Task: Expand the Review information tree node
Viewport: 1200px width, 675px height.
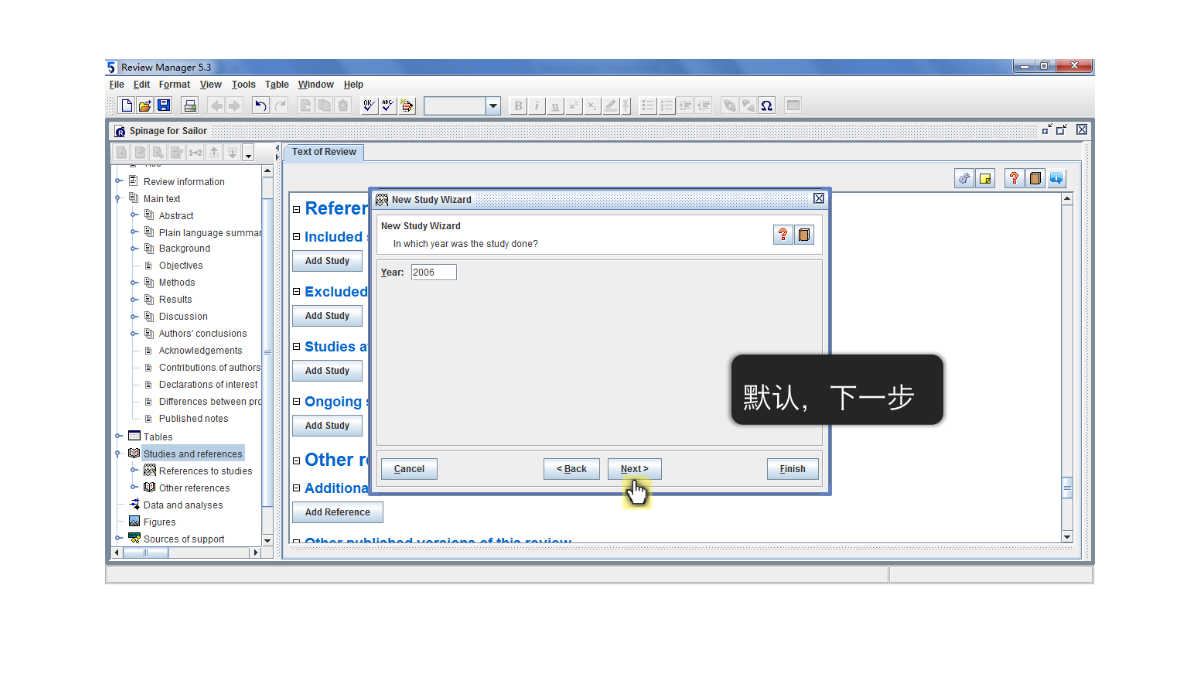Action: [119, 181]
